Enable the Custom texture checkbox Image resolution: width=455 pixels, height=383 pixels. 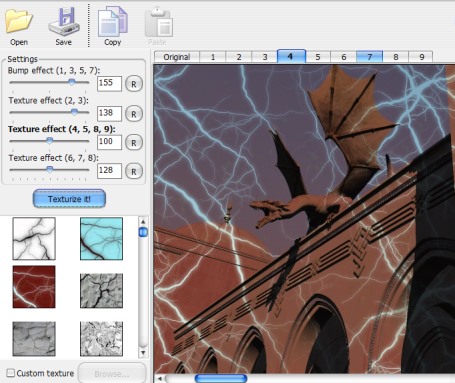[11, 373]
